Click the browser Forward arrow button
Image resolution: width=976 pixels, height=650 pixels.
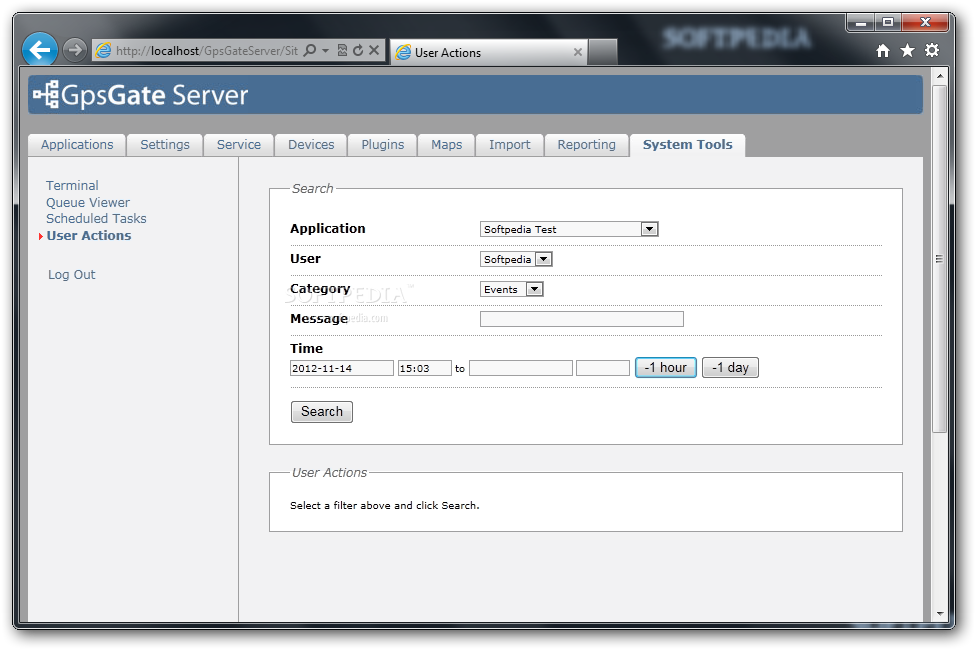(75, 50)
